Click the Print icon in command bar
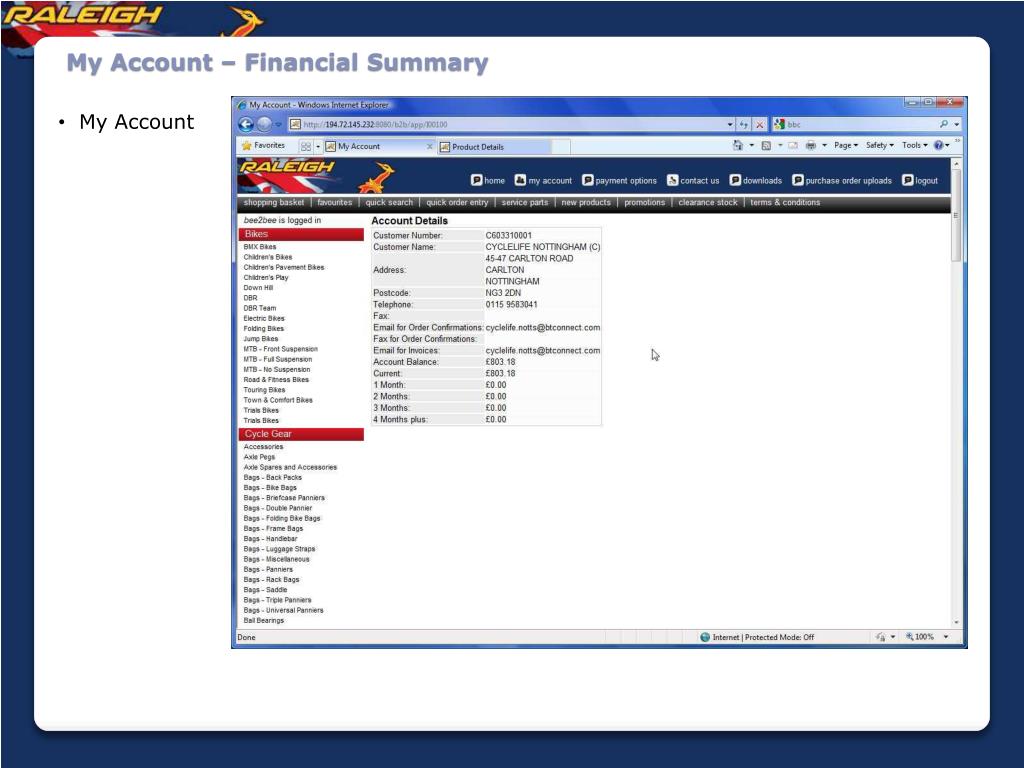The image size is (1024, 768). coord(810,146)
